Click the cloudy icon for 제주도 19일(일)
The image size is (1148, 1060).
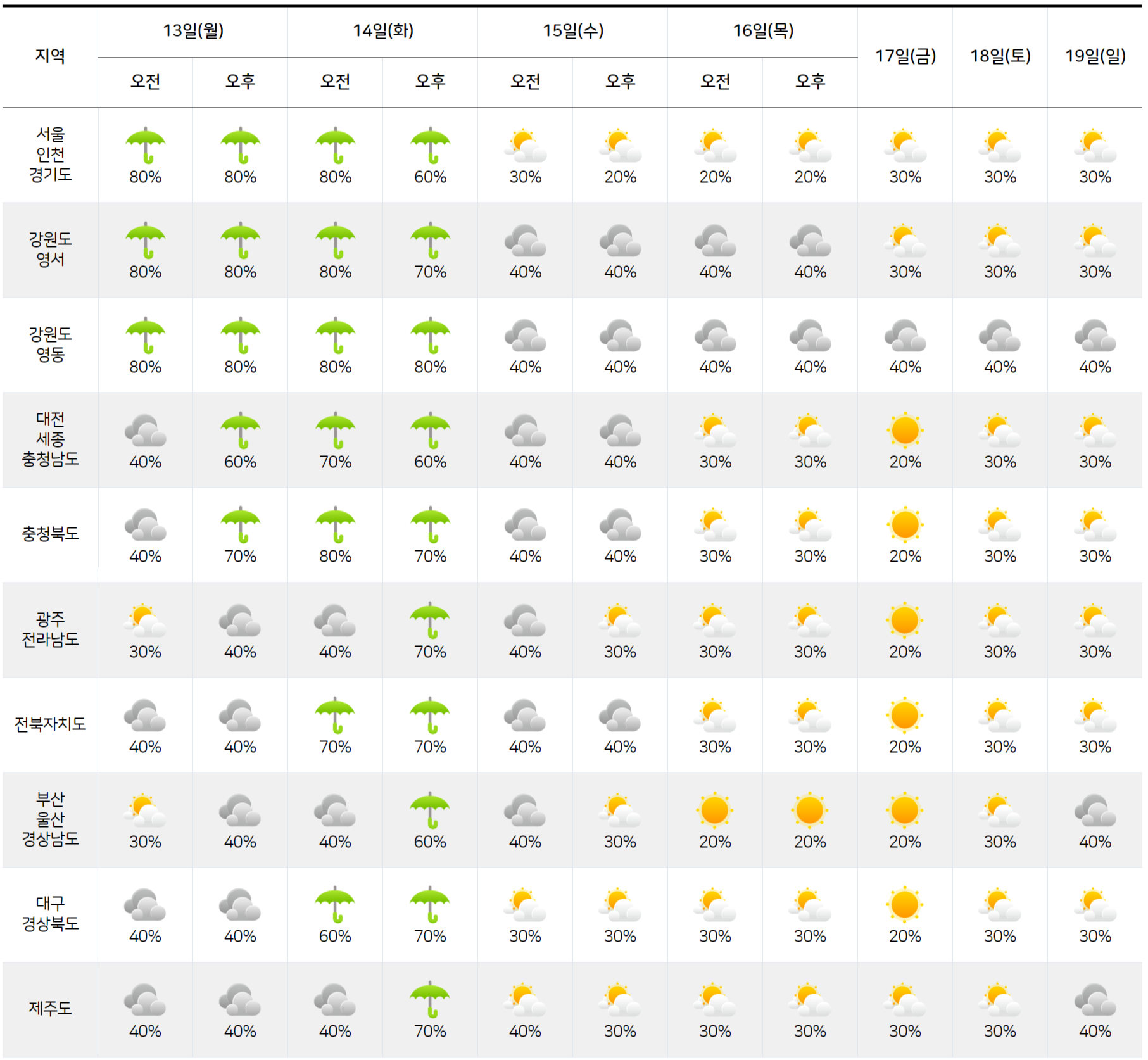1095,1000
